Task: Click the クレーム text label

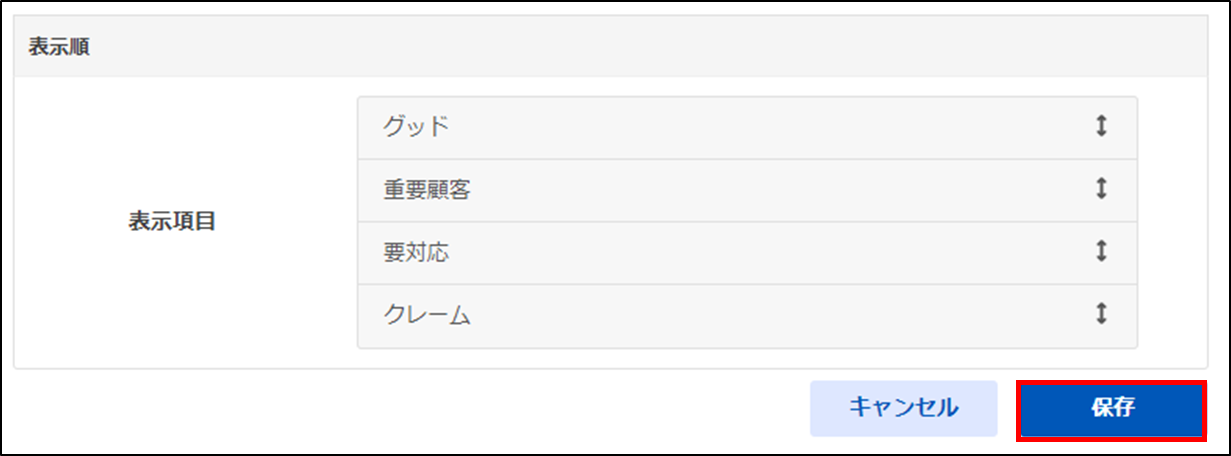Action: [427, 315]
